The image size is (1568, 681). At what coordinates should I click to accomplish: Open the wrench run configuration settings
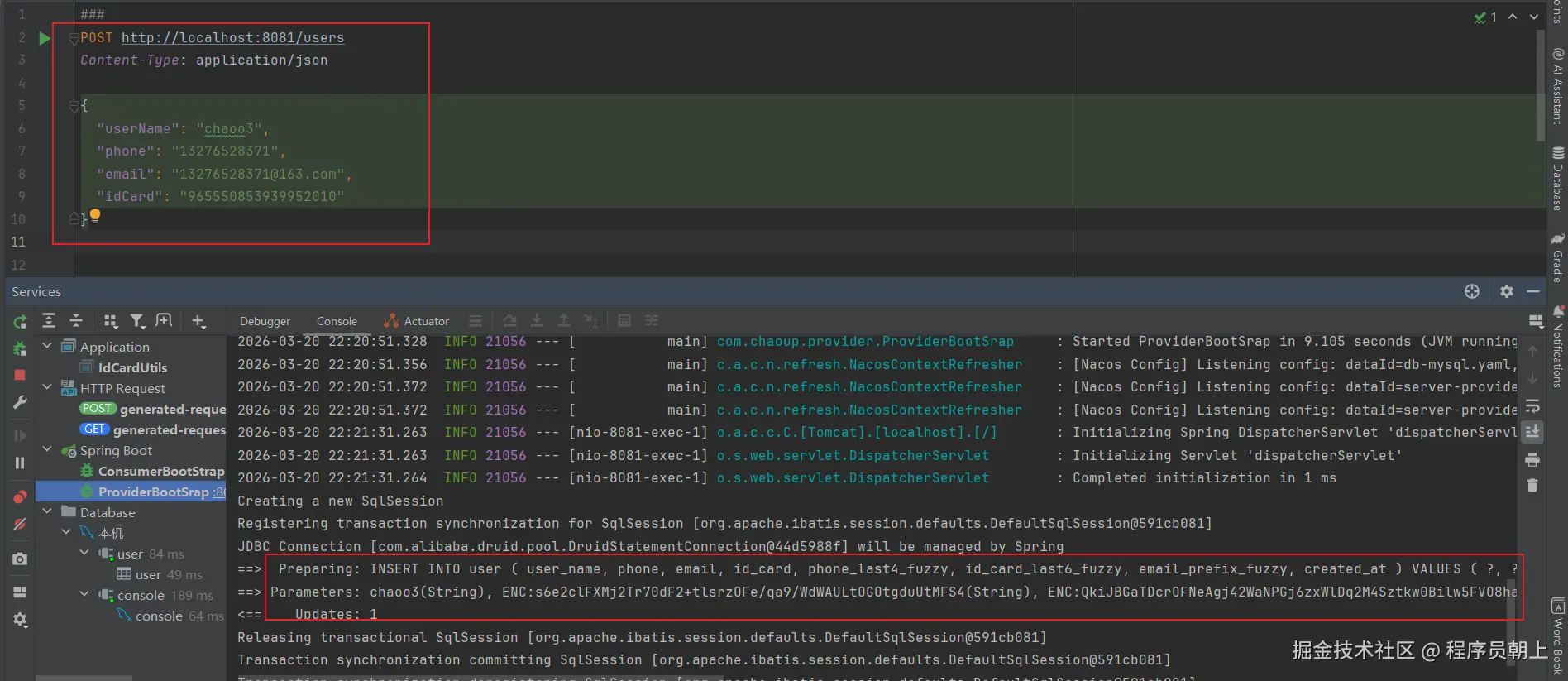tap(20, 402)
